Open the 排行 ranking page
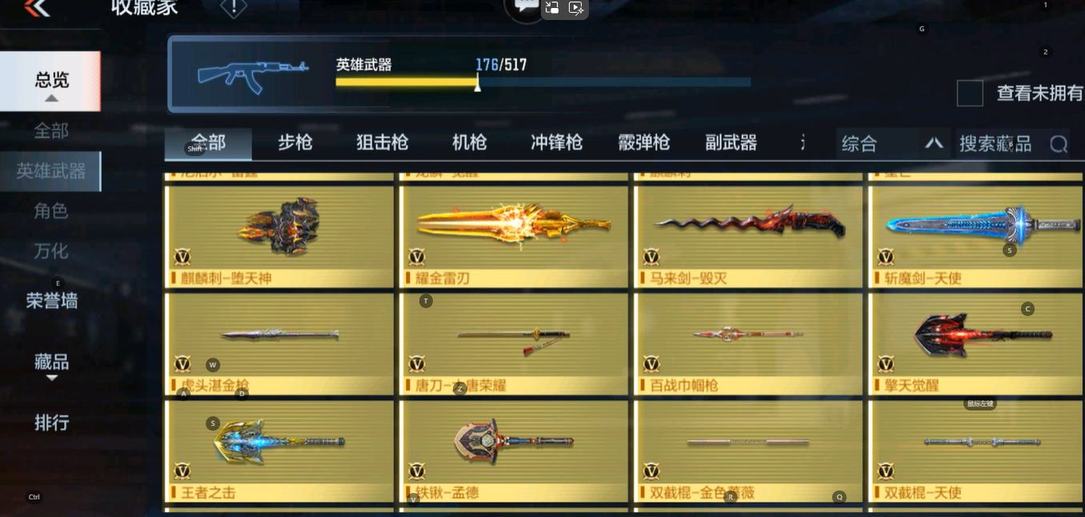 (51, 422)
